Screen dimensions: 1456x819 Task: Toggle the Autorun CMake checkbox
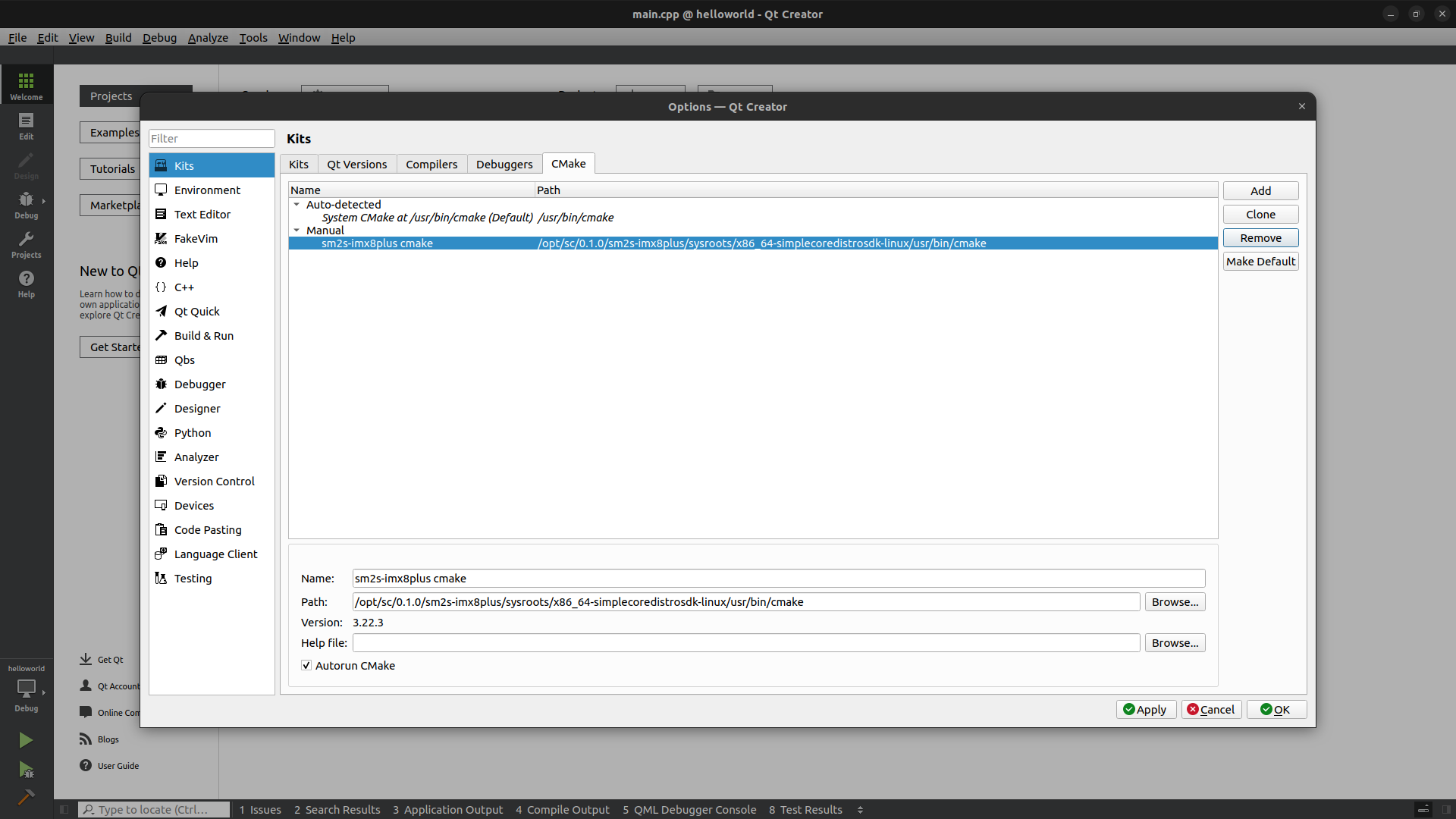306,666
